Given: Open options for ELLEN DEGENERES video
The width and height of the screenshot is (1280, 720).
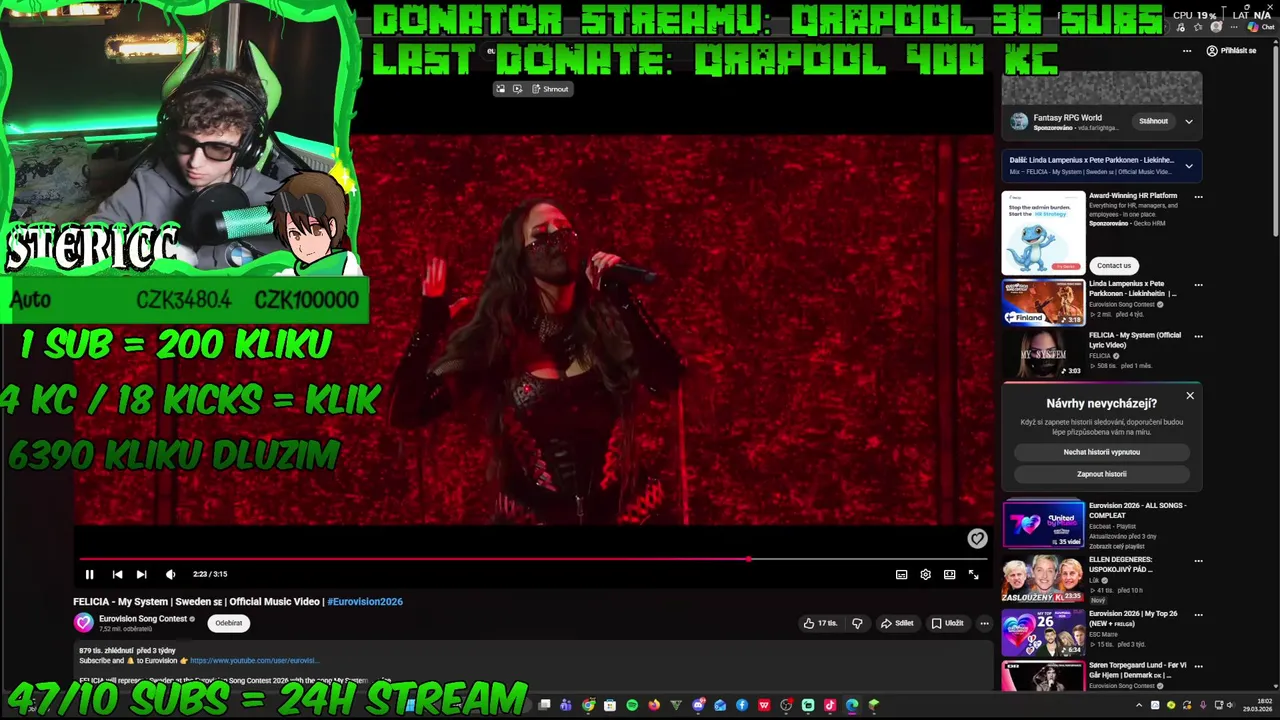Looking at the screenshot, I should point(1198,561).
